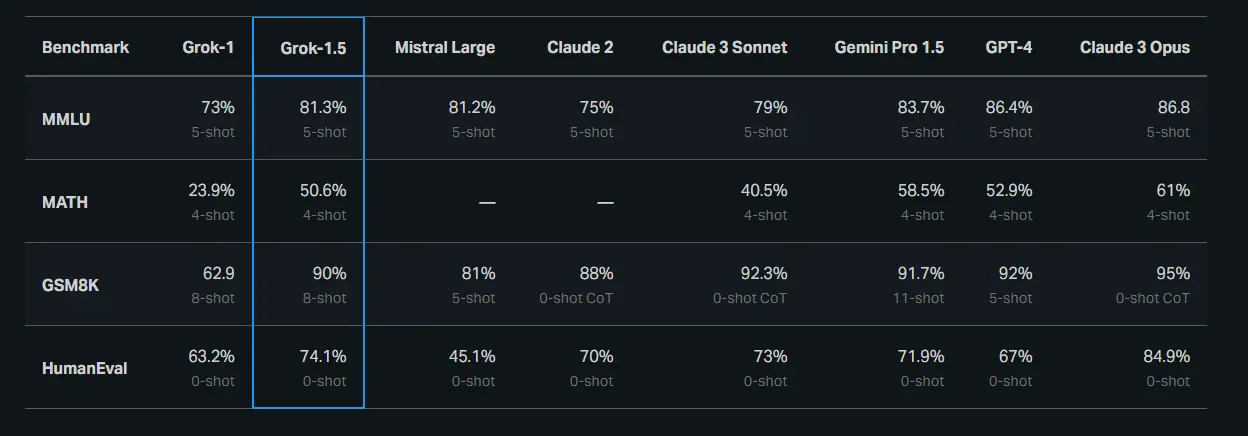This screenshot has width=1248, height=436.
Task: Click Grok-1's 23.9% MATH score
Action: [x=211, y=190]
